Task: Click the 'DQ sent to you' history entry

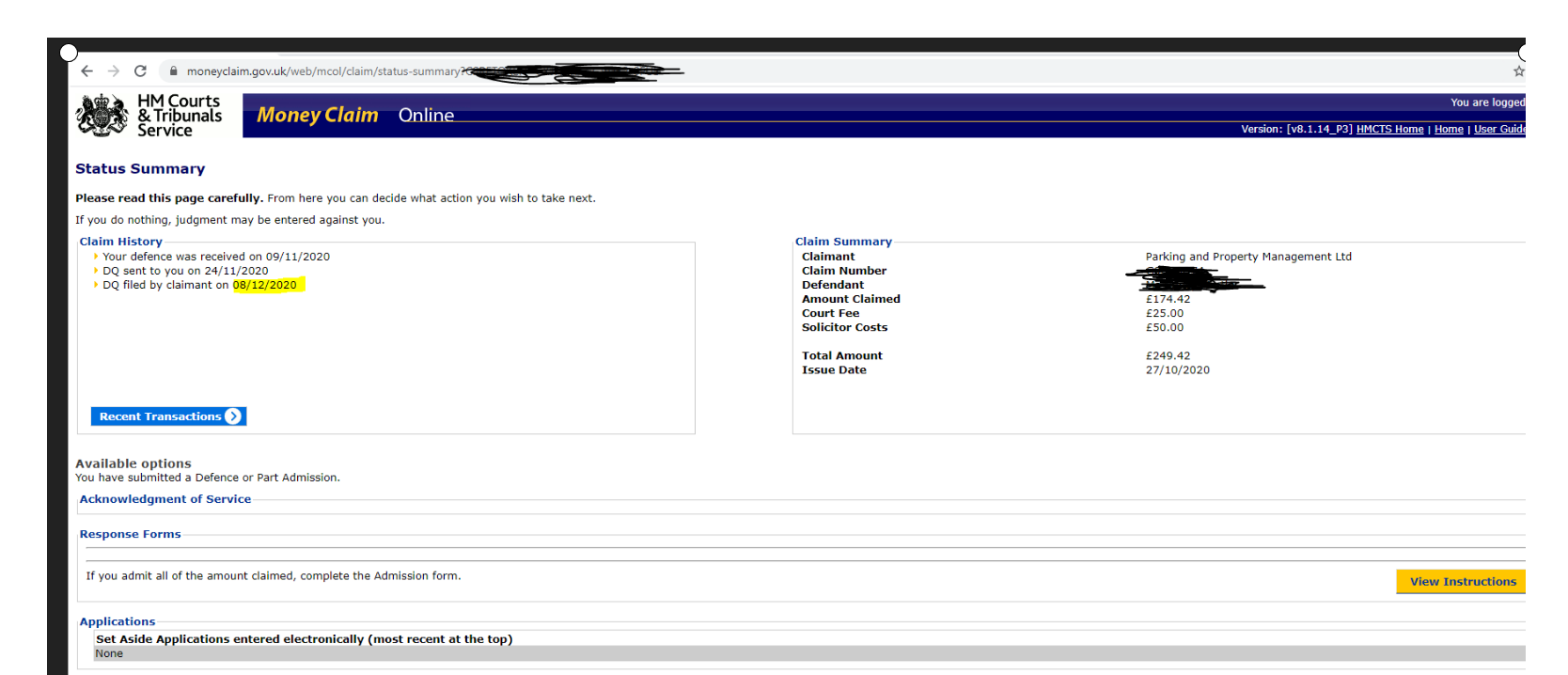Action: click(185, 271)
